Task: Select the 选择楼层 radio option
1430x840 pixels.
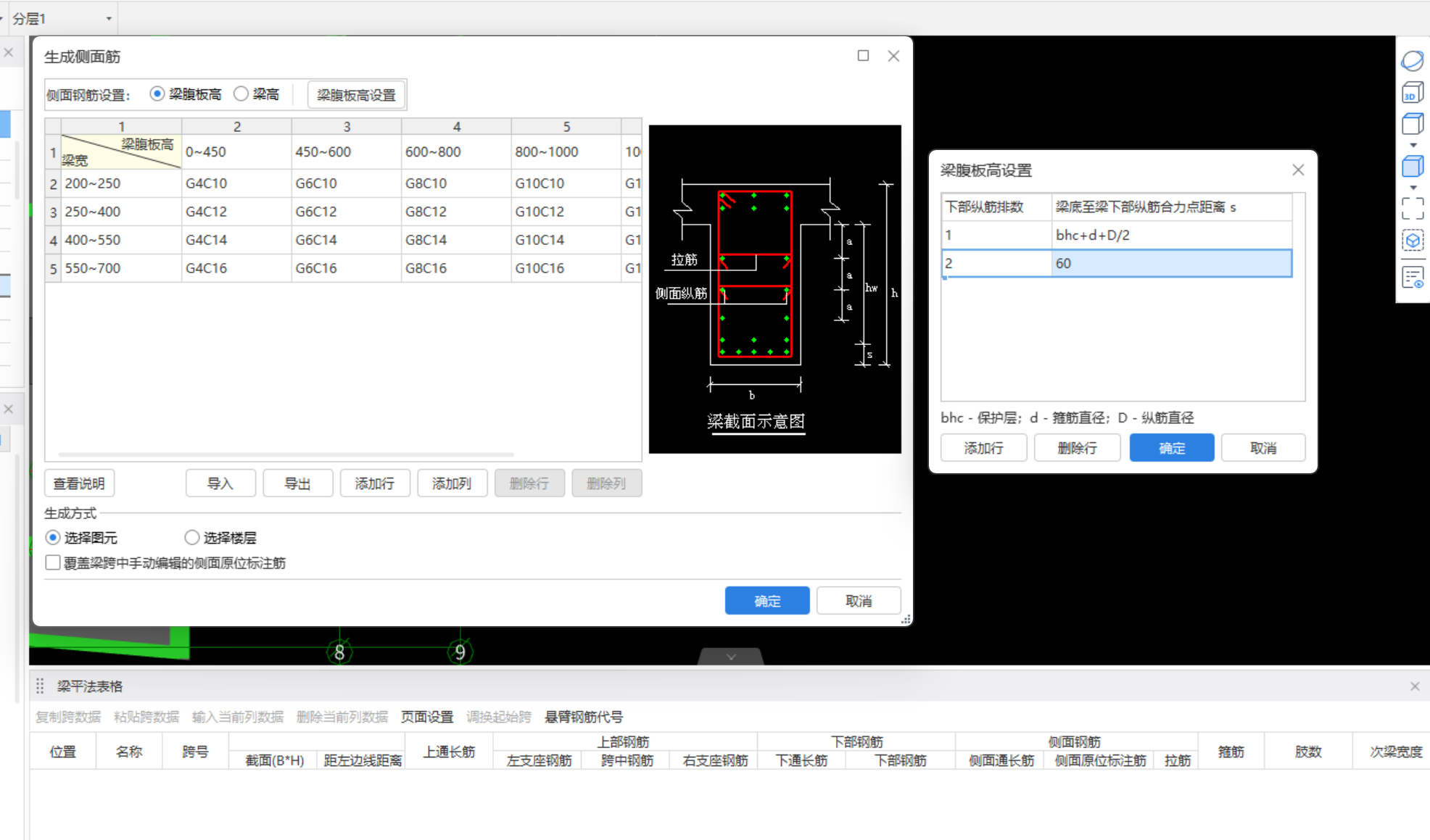Action: click(191, 538)
